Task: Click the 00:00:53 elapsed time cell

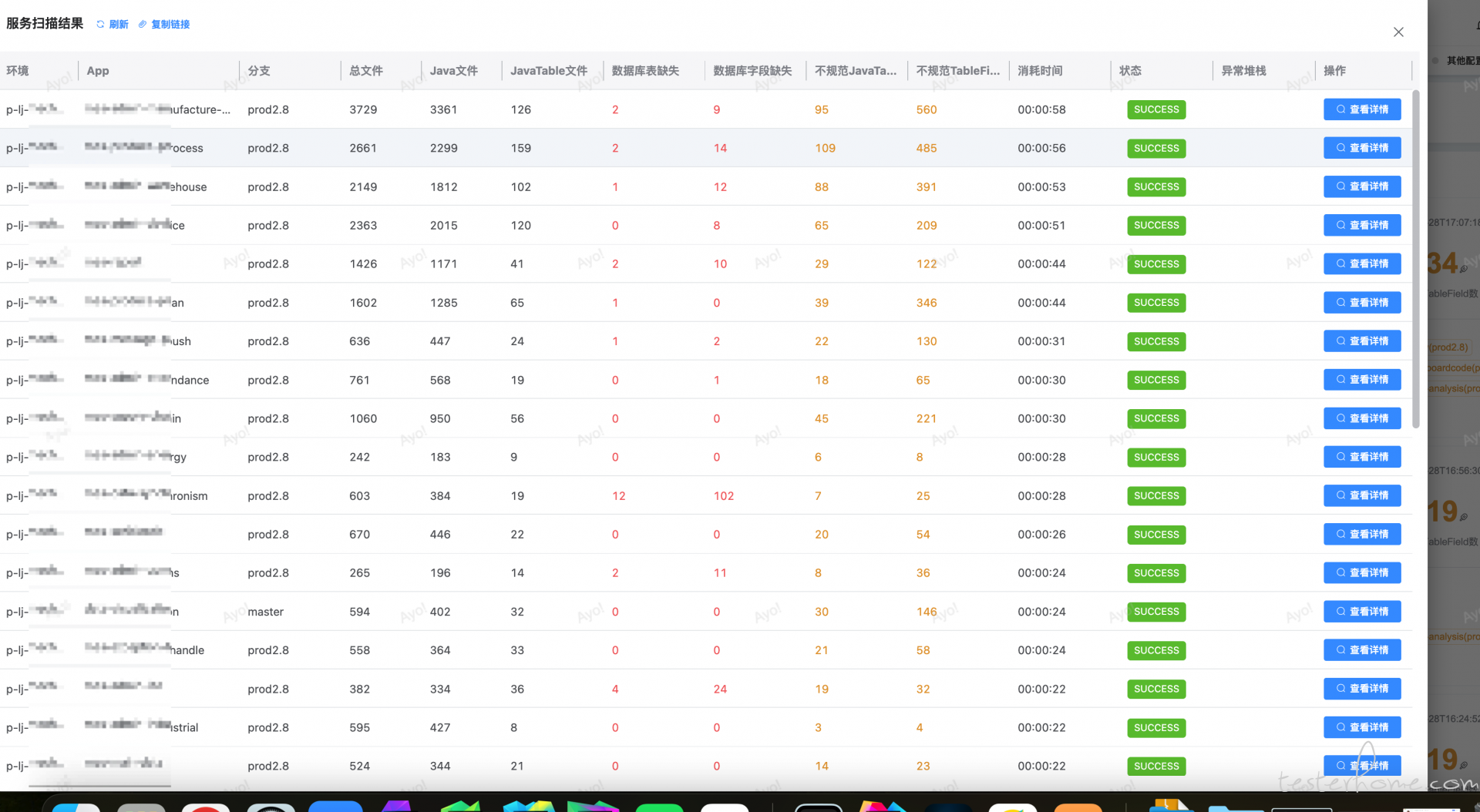Action: coord(1041,186)
